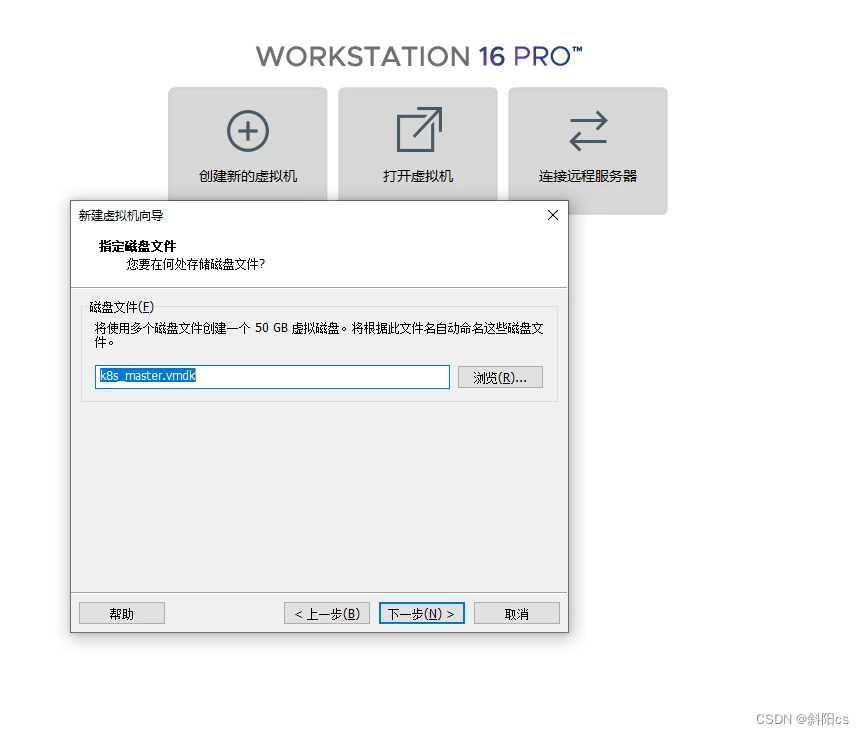Proceed with the 下一步(N) button
This screenshot has height=735, width=864.
coord(421,613)
